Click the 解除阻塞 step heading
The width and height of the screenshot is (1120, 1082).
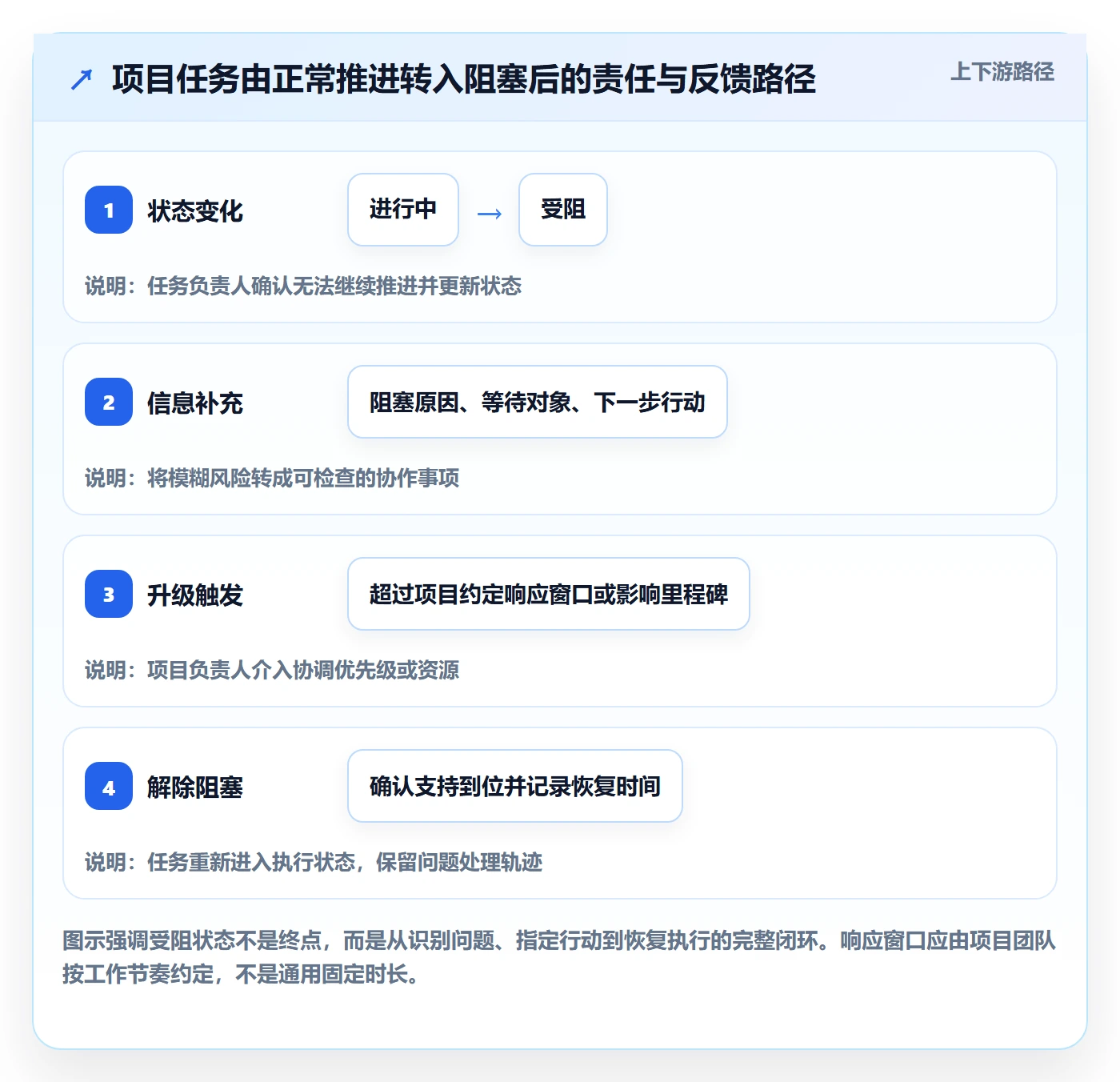[x=195, y=787]
